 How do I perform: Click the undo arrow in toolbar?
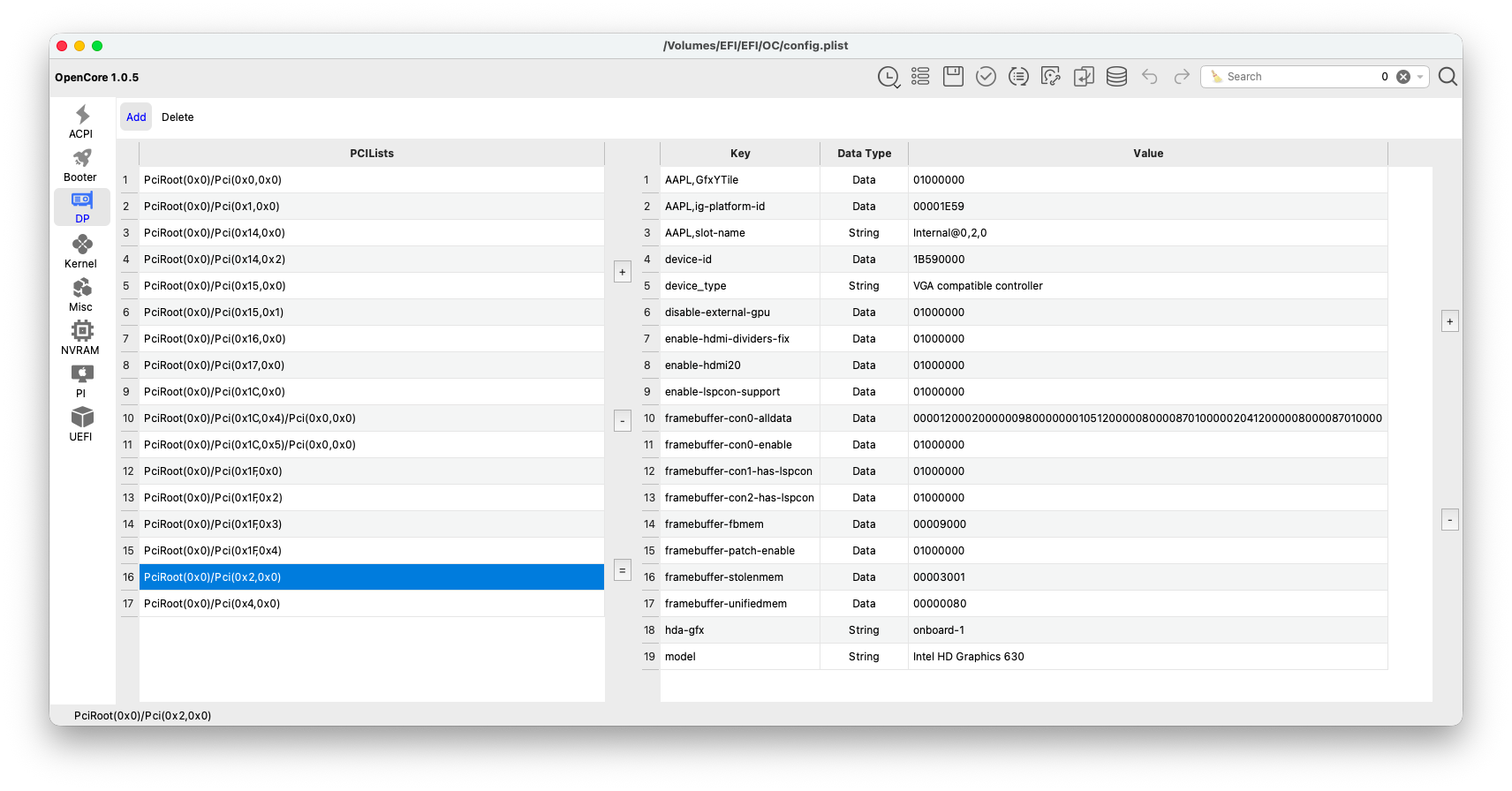coord(1149,77)
